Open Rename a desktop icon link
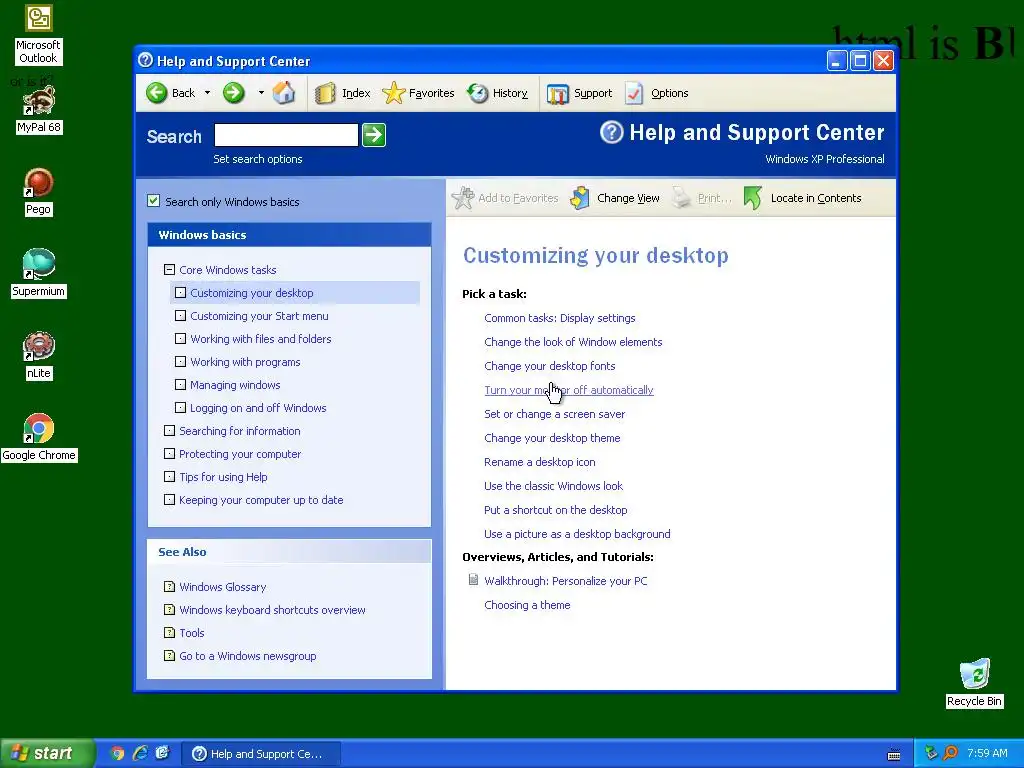Viewport: 1024px width, 768px height. coord(539,462)
